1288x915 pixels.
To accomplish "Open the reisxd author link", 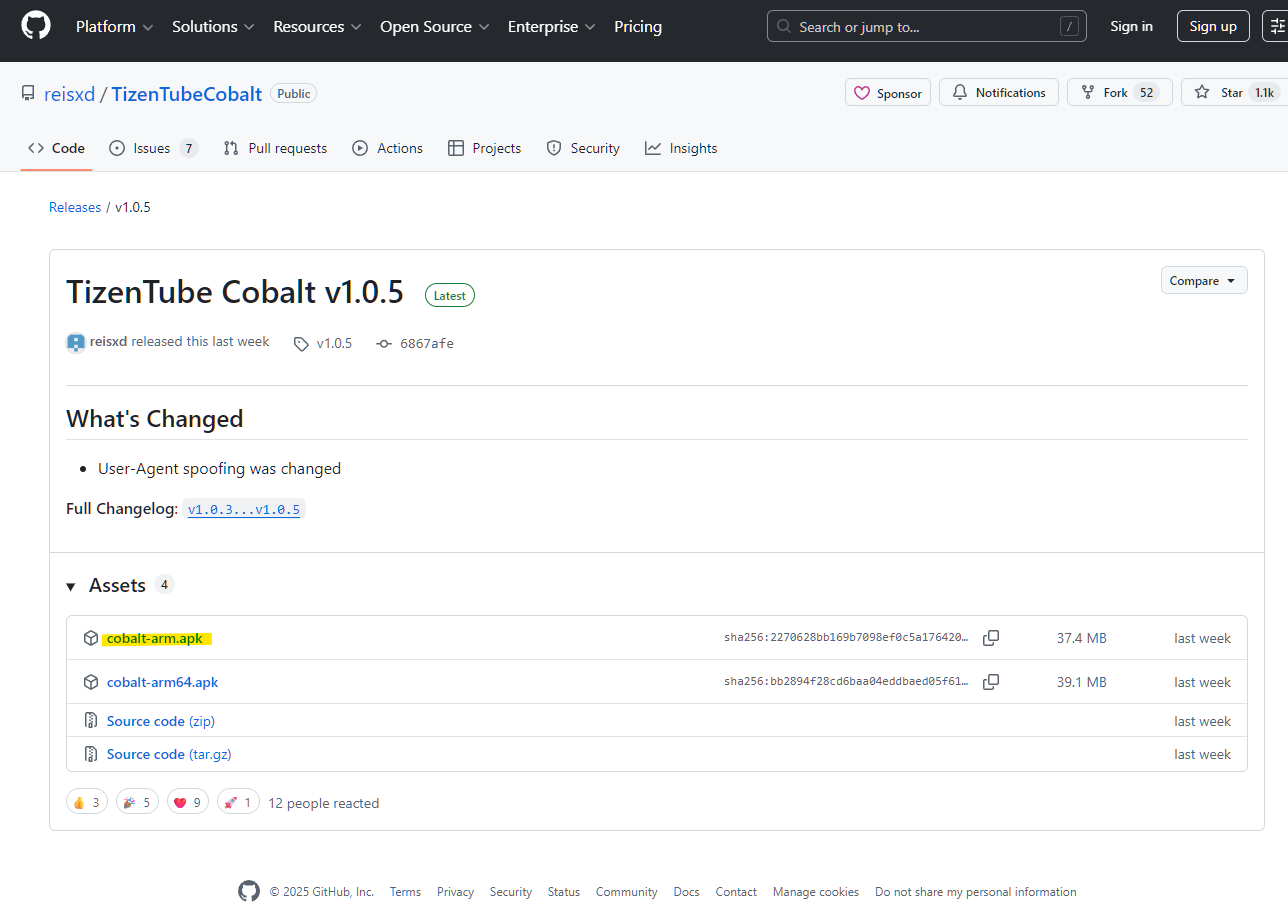I will [x=109, y=342].
